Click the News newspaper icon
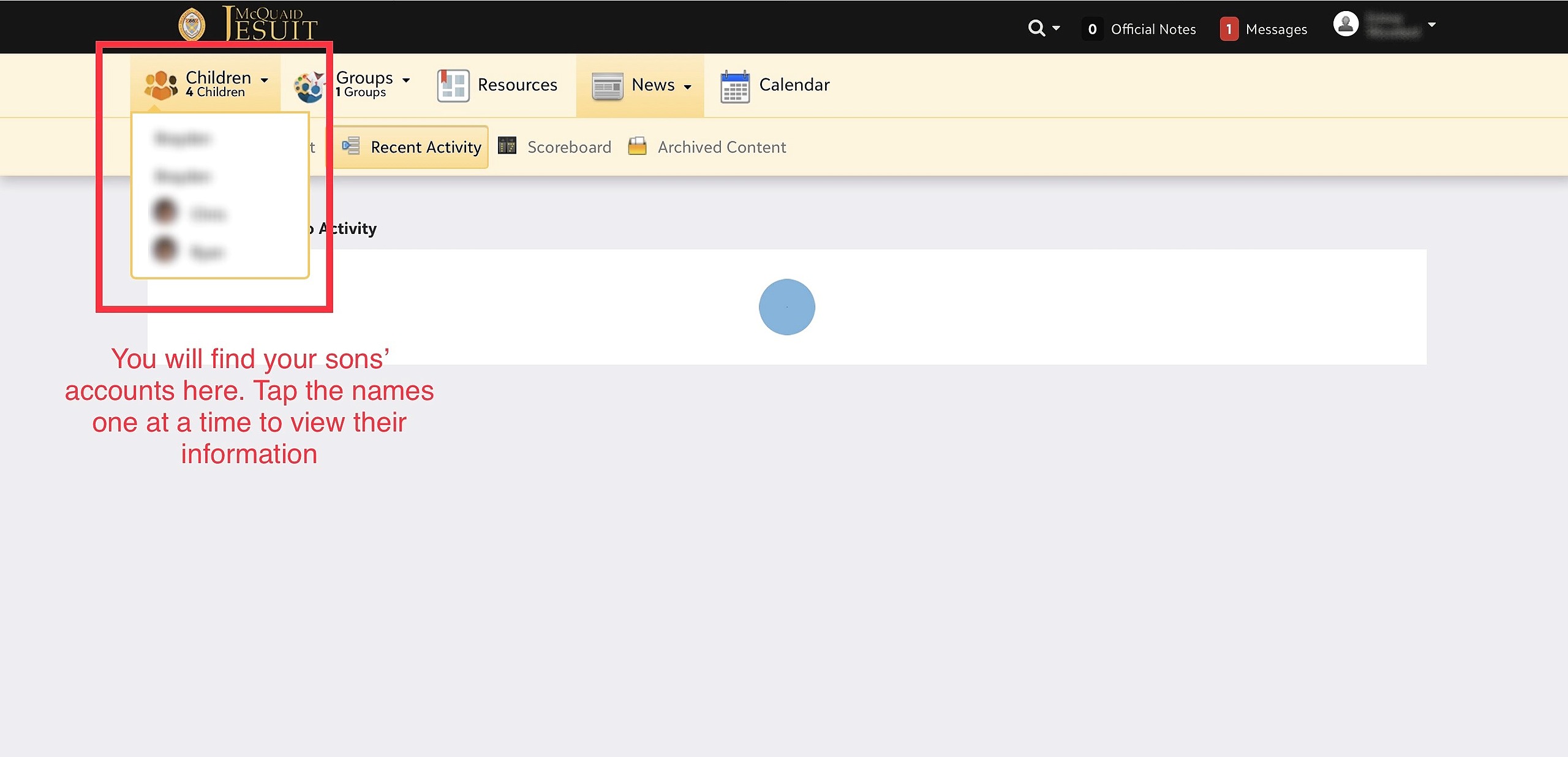The image size is (1568, 757). (x=607, y=86)
